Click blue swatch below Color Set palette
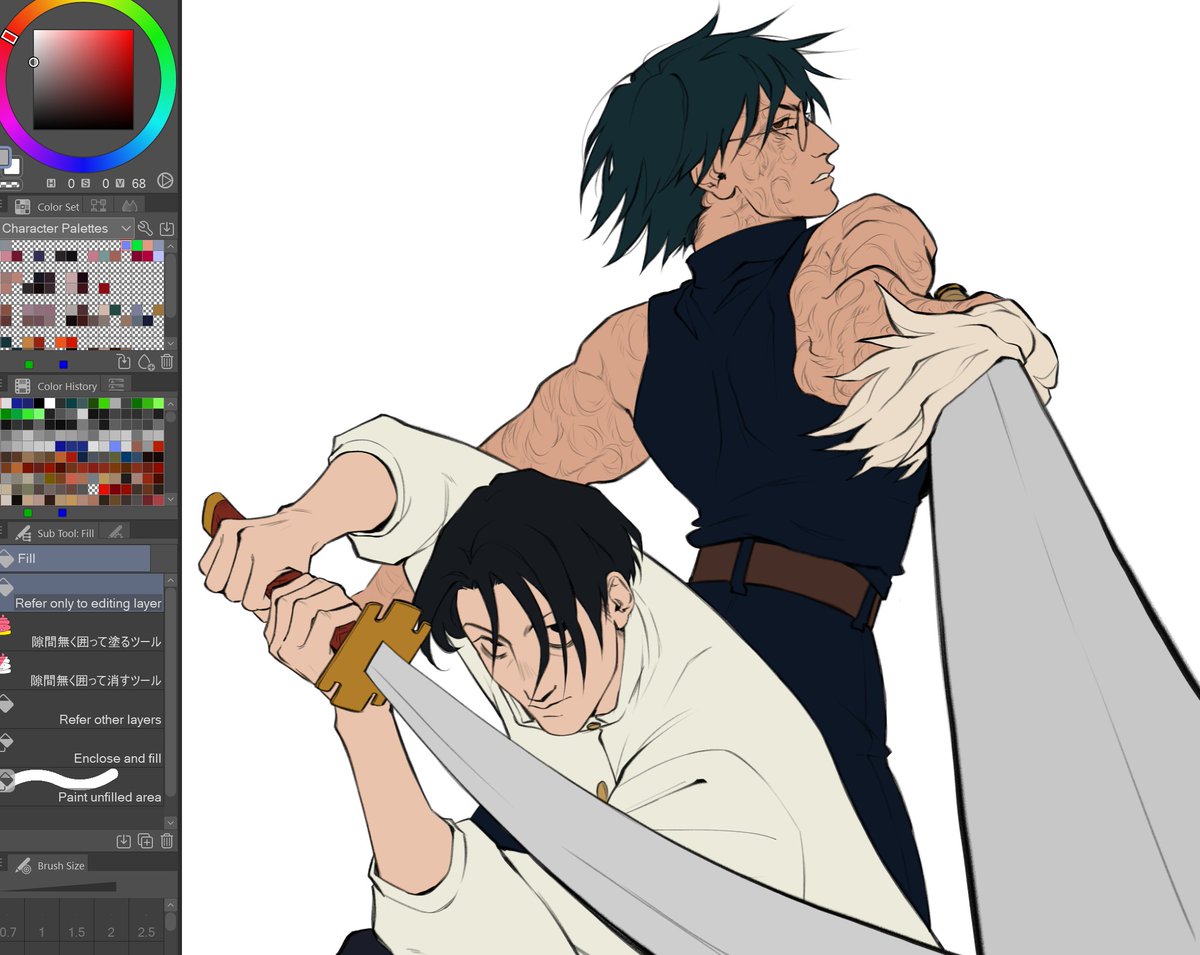 (63, 364)
